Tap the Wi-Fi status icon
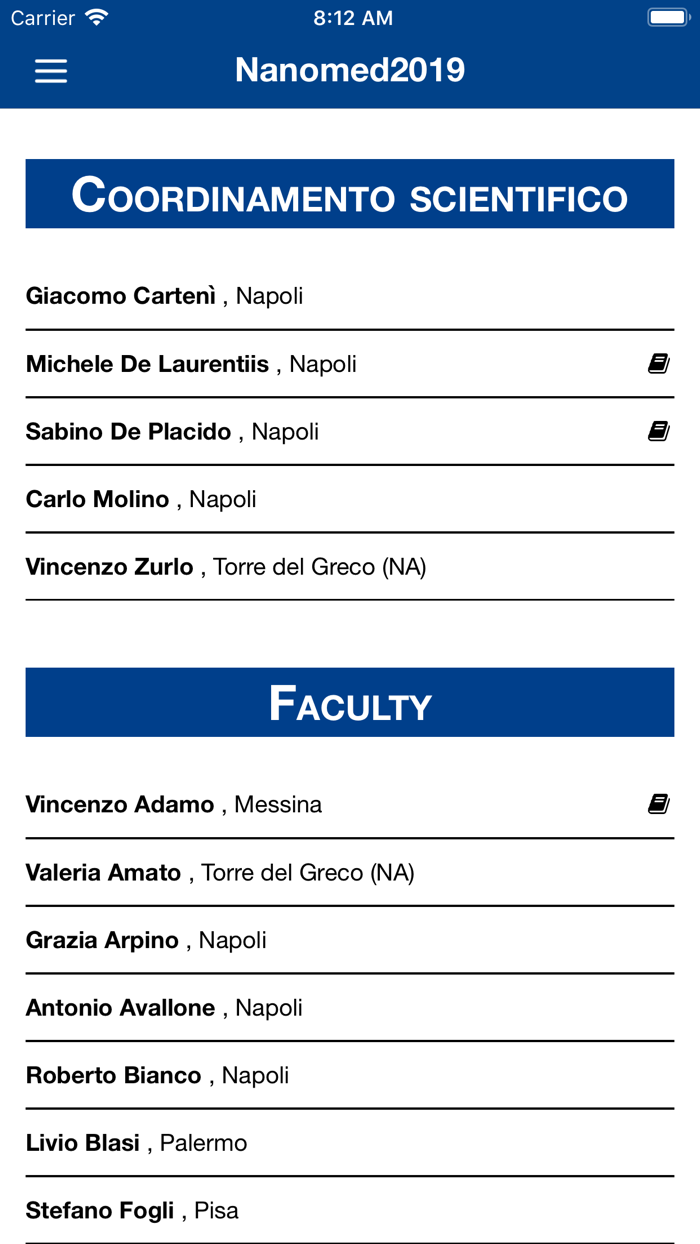The width and height of the screenshot is (700, 1244). pos(96,18)
